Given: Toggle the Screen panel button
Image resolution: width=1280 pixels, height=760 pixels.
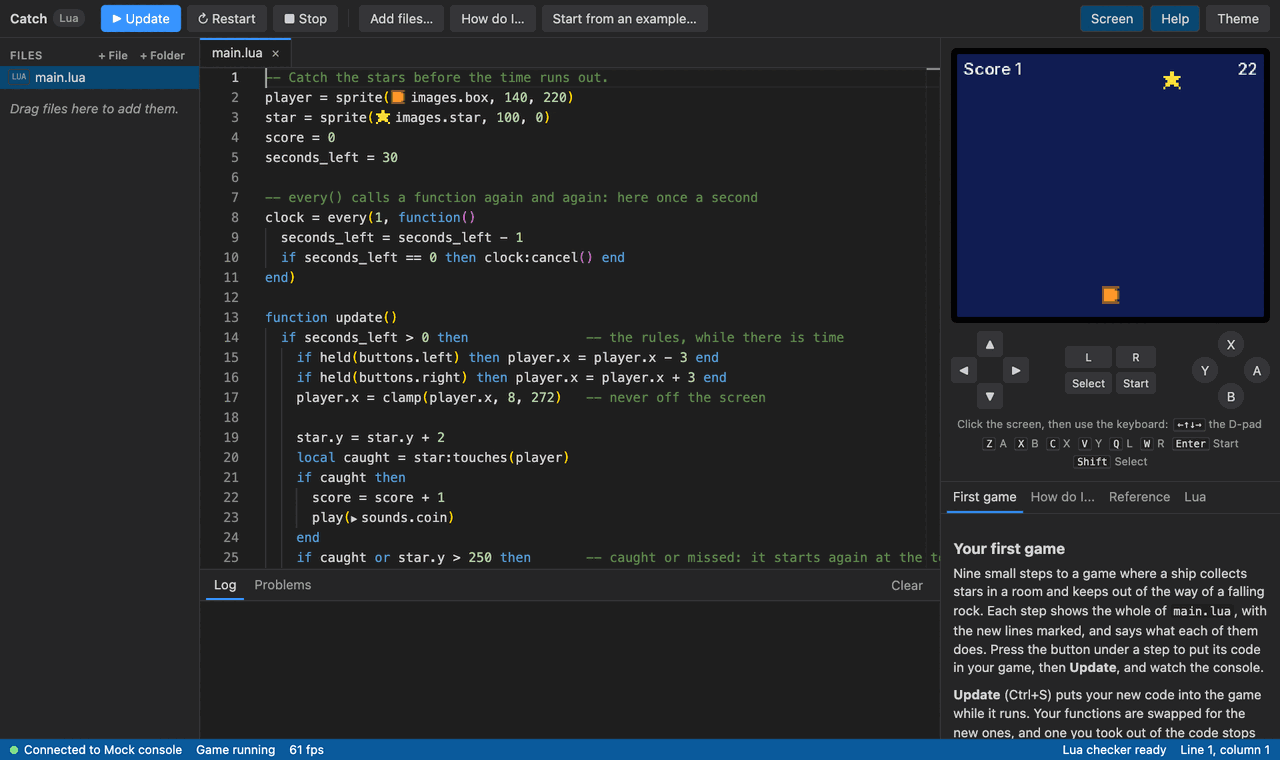Looking at the screenshot, I should click(x=1112, y=18).
